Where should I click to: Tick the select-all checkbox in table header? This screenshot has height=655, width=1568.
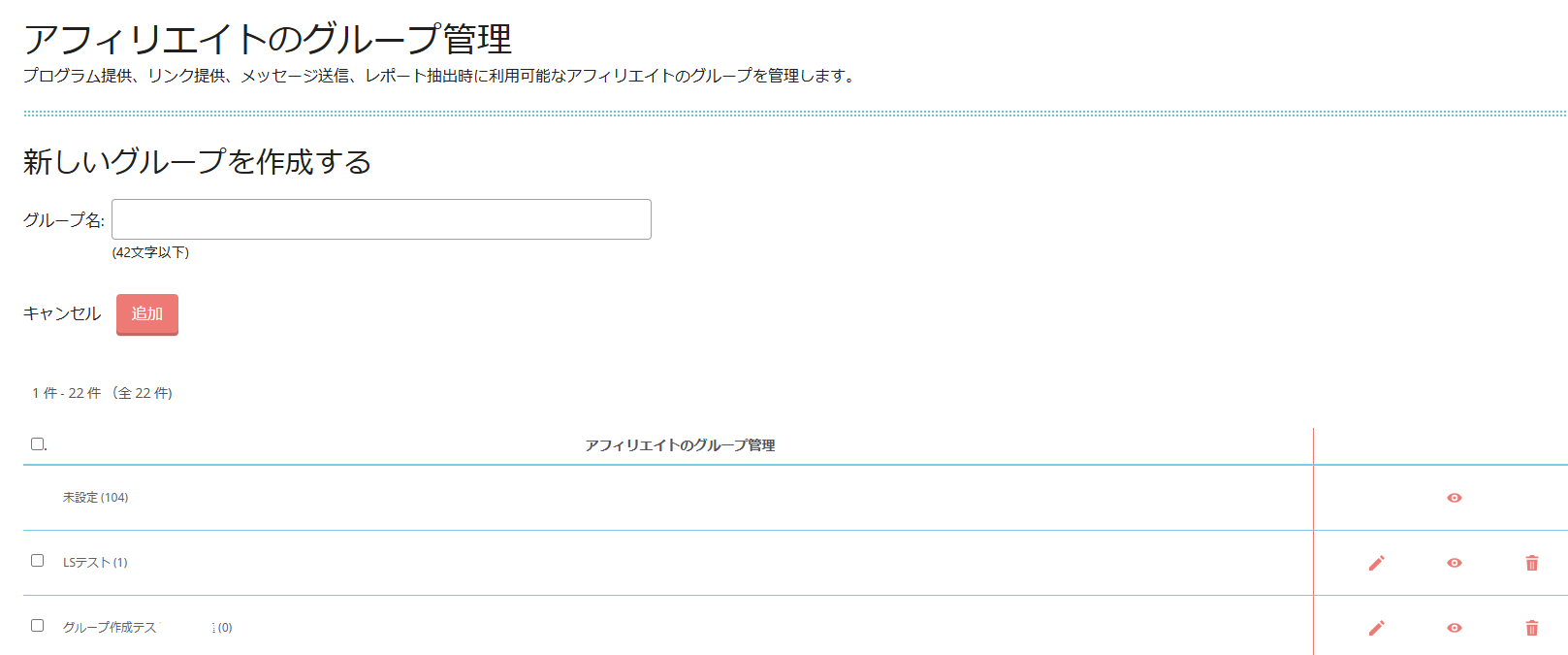38,443
